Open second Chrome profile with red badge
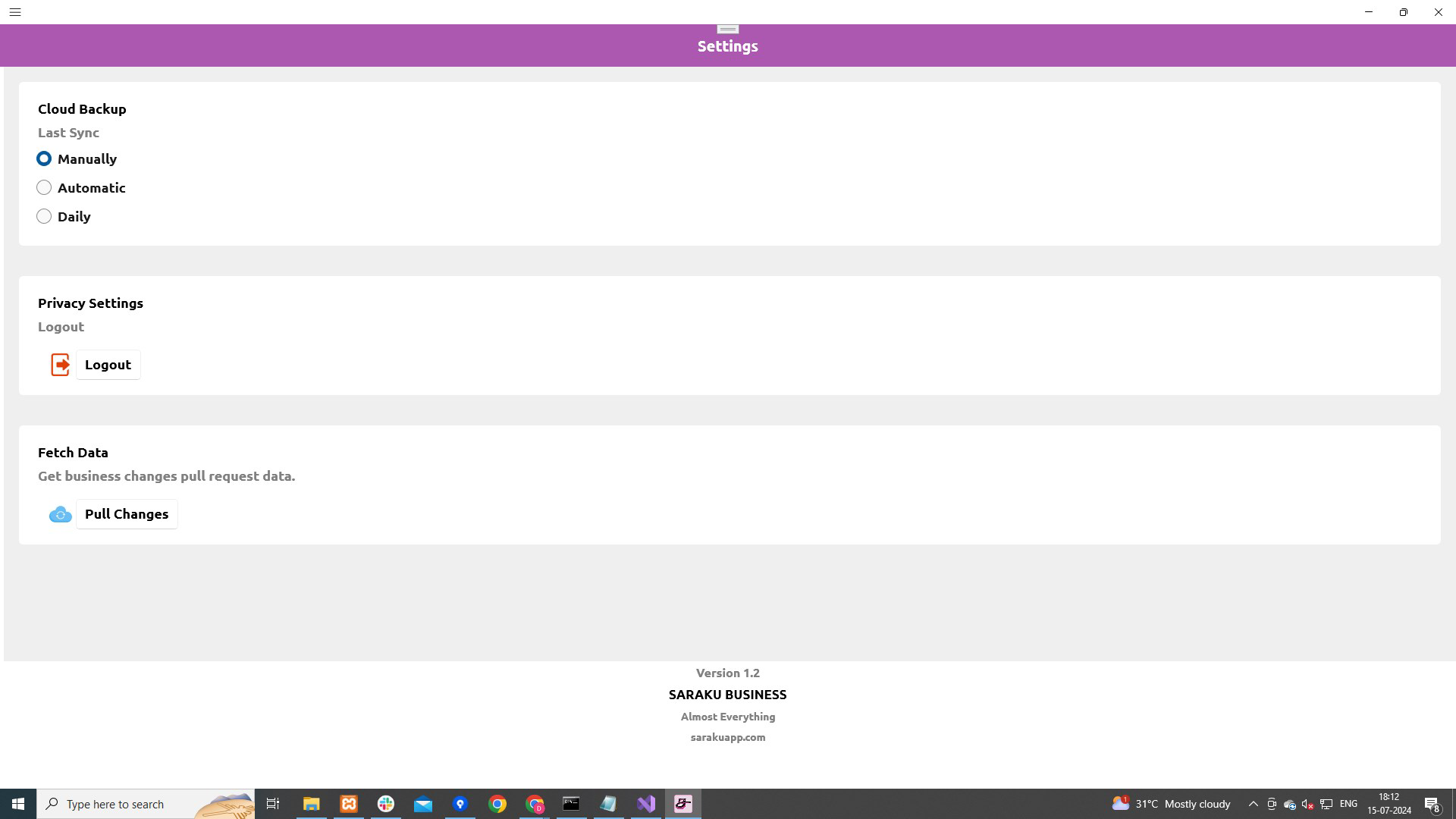Viewport: 1456px width, 819px height. pos(535,804)
